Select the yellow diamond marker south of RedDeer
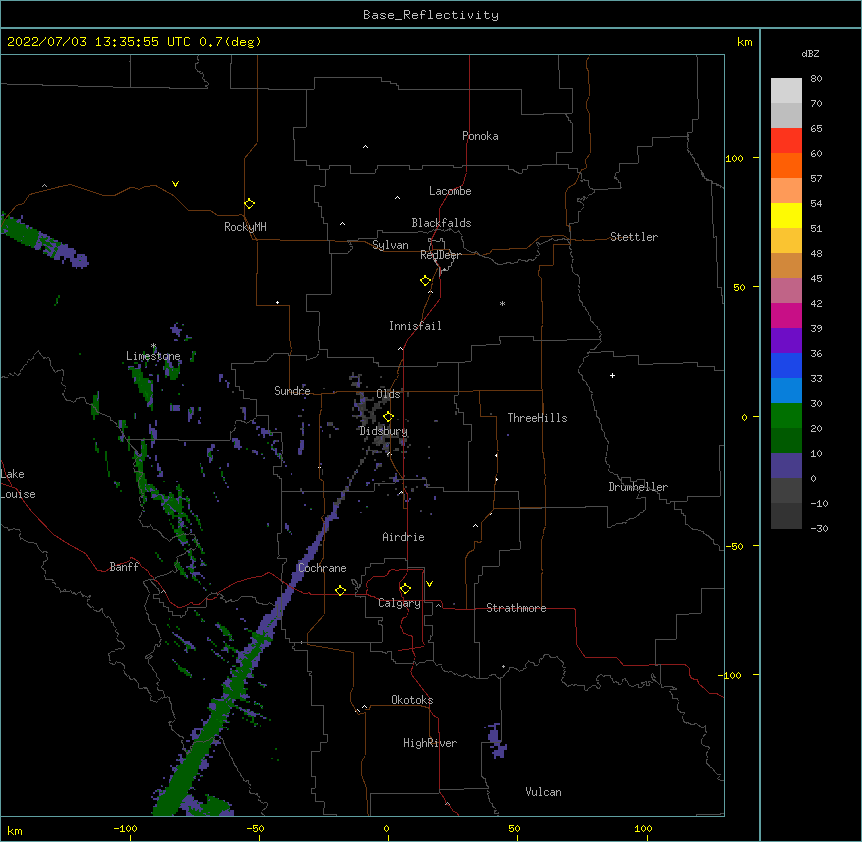Viewport: 862px width, 842px height. click(425, 281)
